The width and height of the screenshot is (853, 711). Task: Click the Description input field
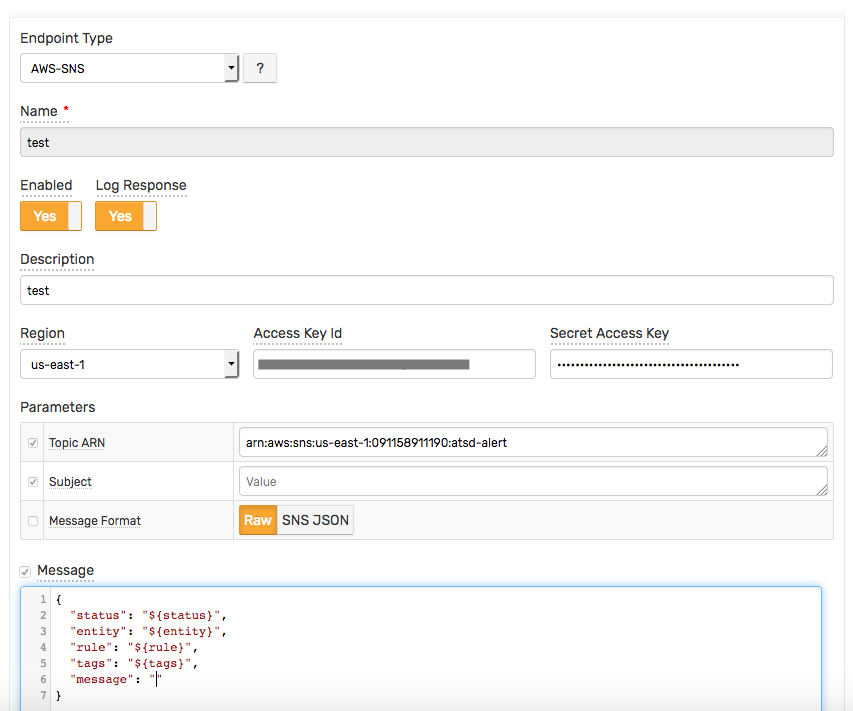click(x=426, y=290)
